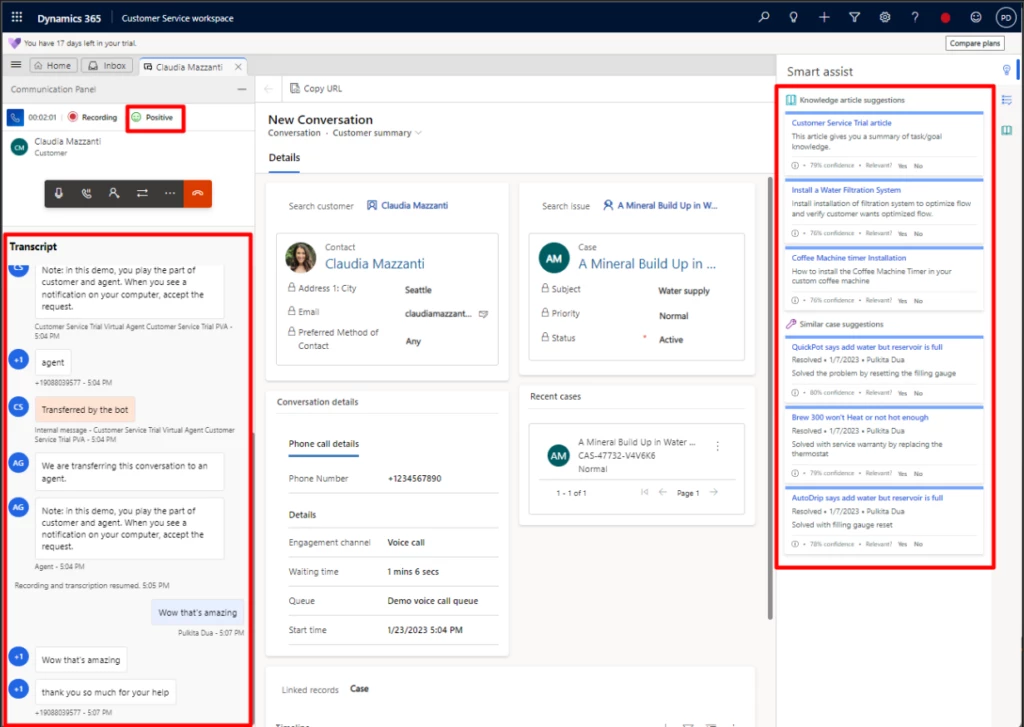
Task: Open more options ellipsis in call controls
Action: (170, 193)
